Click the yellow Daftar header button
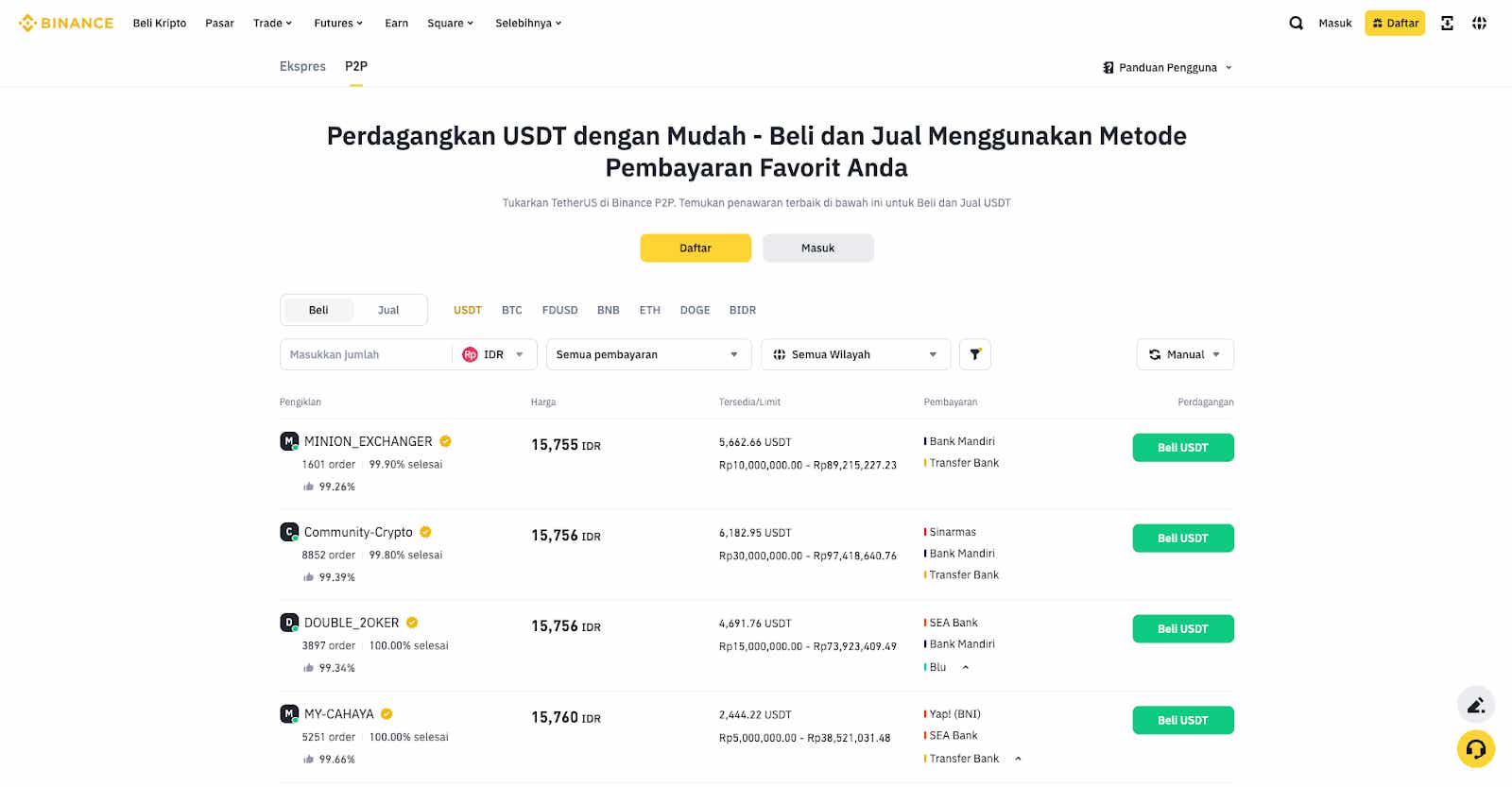The height and width of the screenshot is (787, 1512). pyautogui.click(x=1395, y=23)
